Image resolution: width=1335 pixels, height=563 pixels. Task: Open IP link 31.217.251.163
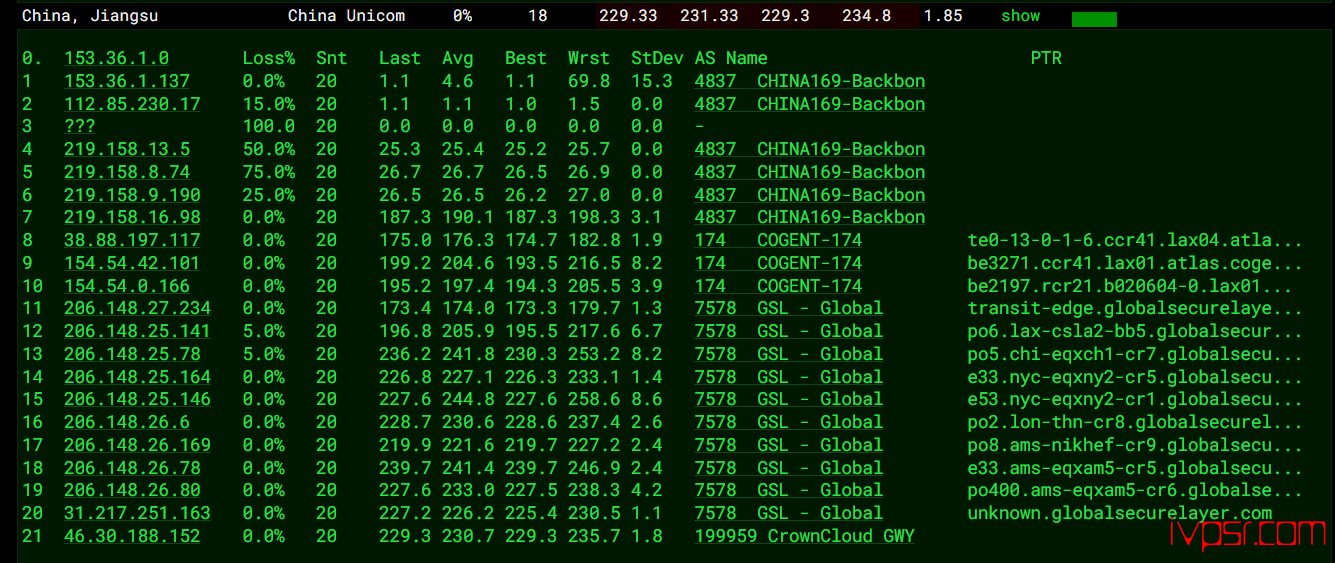[138, 513]
